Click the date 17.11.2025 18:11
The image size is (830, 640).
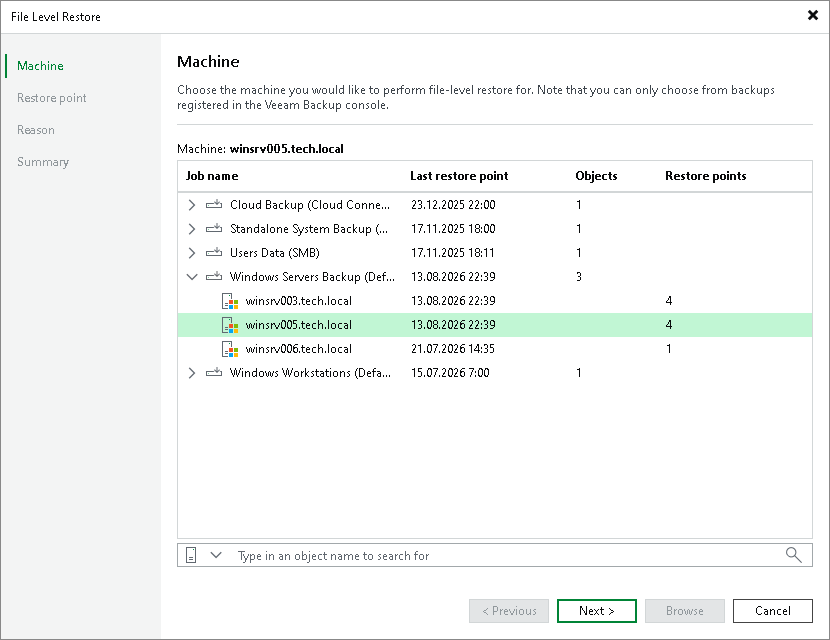(453, 253)
